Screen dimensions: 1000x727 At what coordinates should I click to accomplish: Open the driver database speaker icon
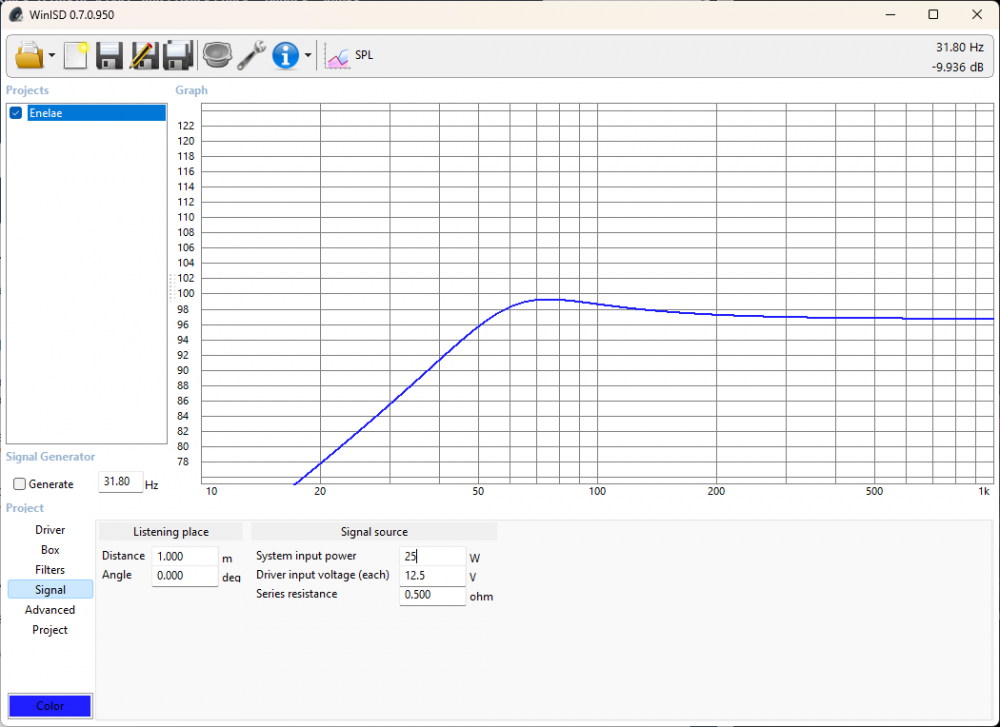pos(216,55)
